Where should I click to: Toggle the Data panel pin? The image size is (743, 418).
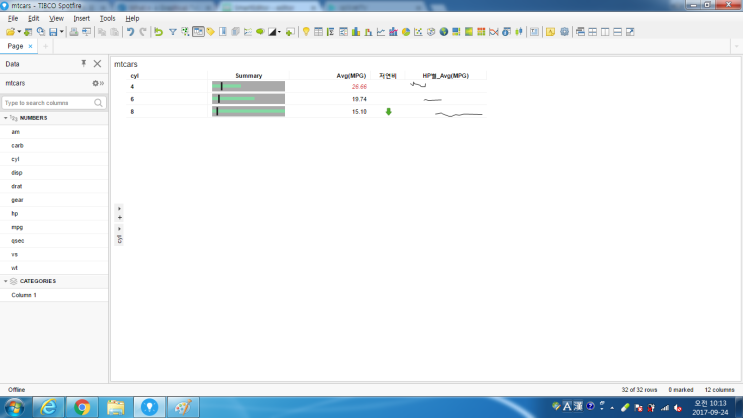coord(82,63)
